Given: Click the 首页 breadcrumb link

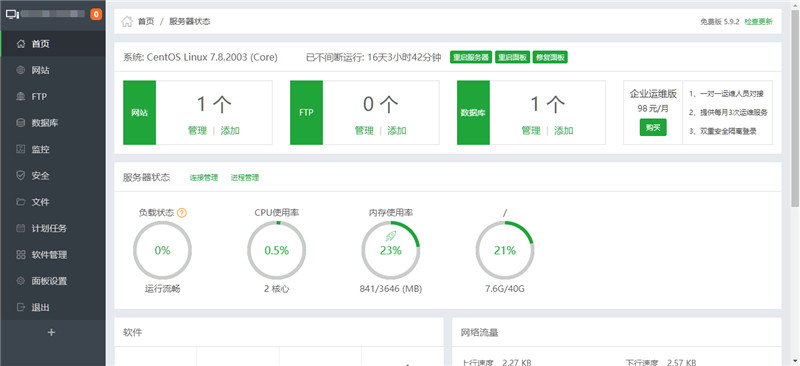Looking at the screenshot, I should [x=146, y=21].
